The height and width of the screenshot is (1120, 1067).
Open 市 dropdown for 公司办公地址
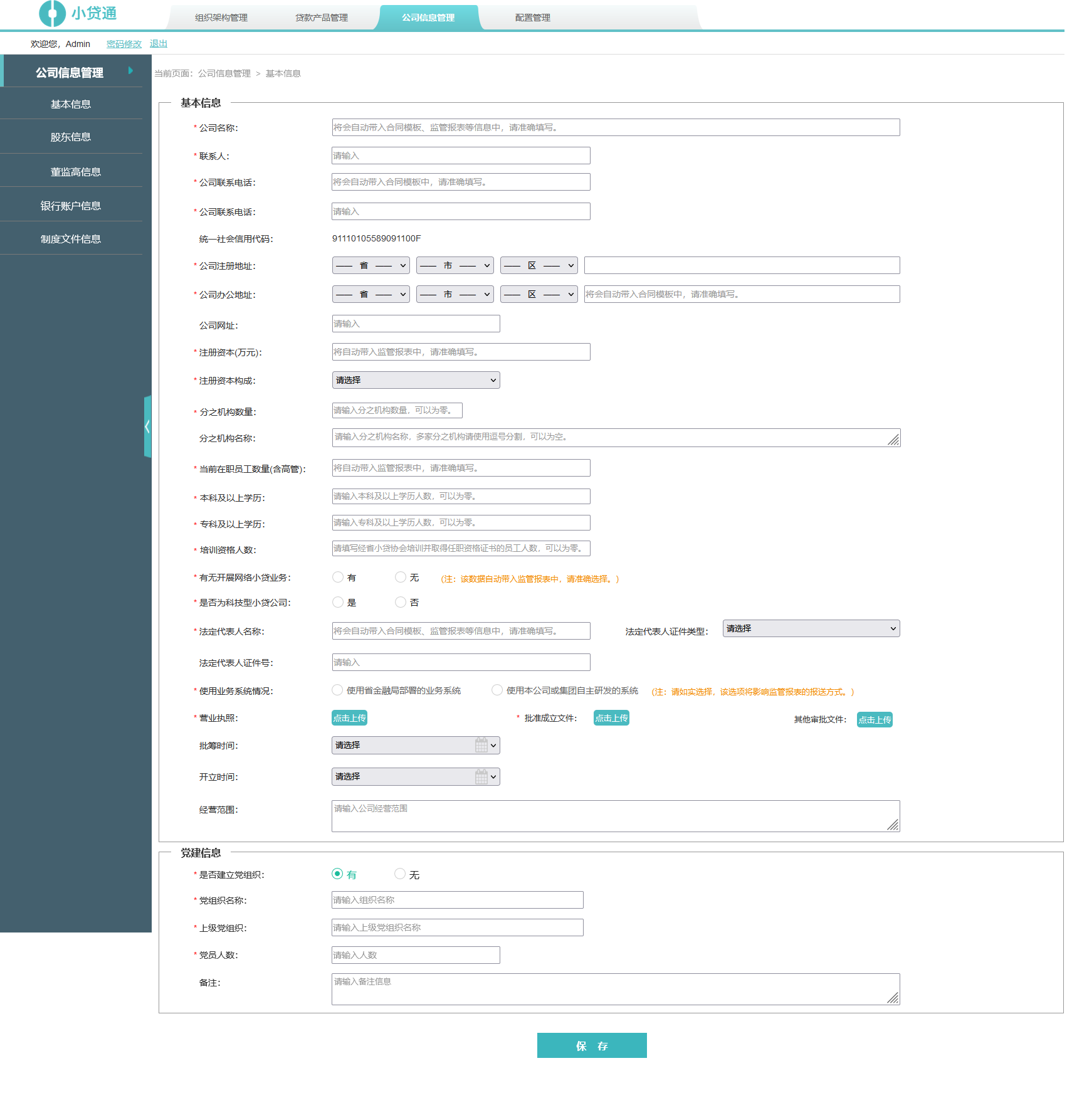coord(455,294)
